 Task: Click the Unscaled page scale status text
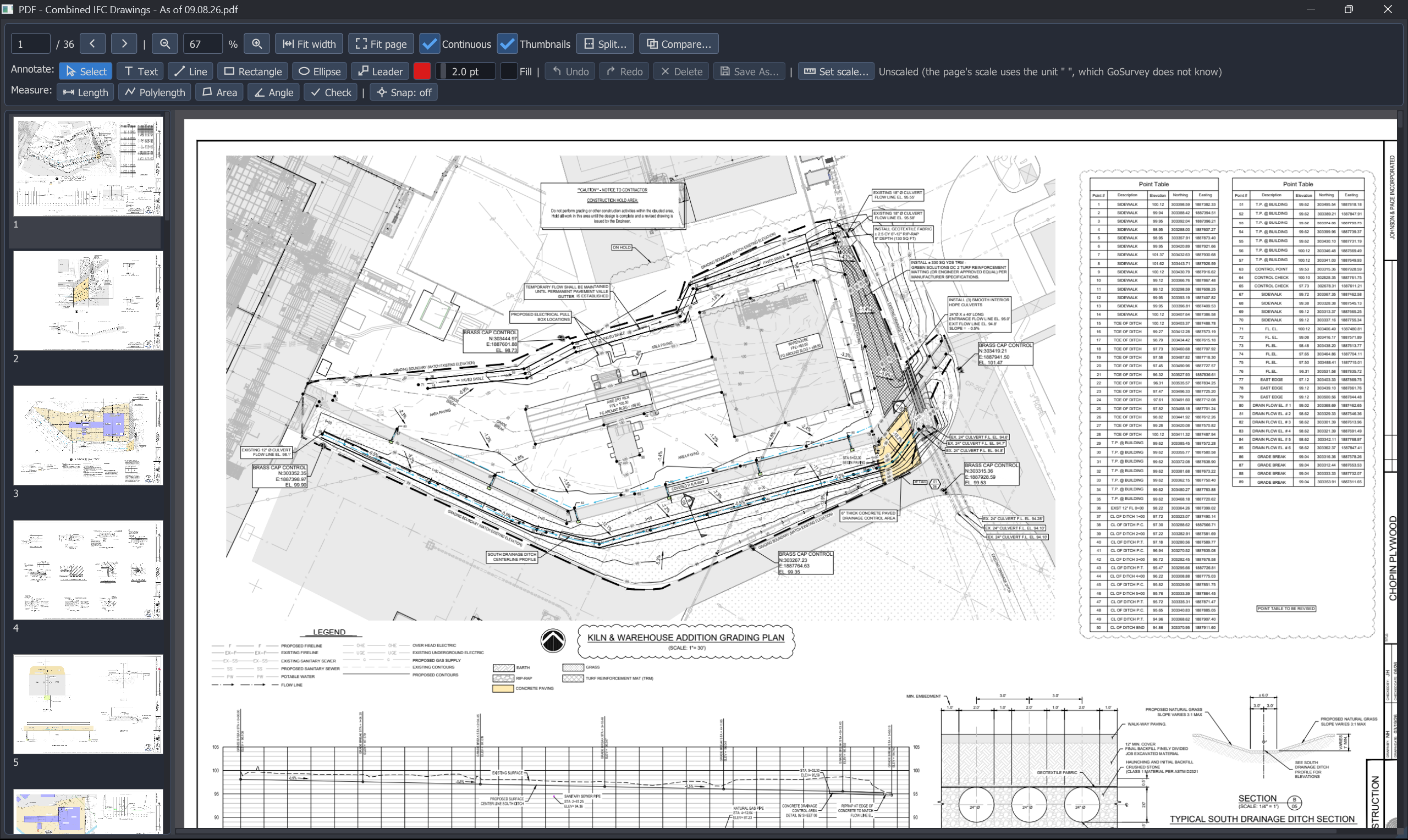click(1050, 71)
